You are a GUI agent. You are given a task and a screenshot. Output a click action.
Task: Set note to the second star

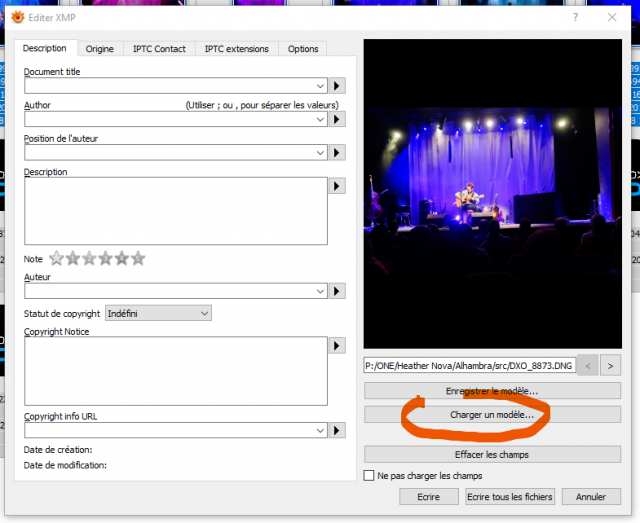73,258
